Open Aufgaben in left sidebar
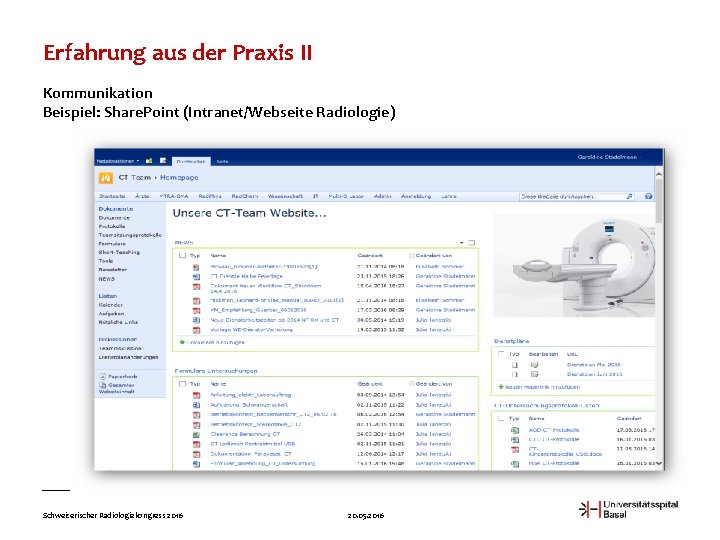The image size is (720, 540). 111,314
